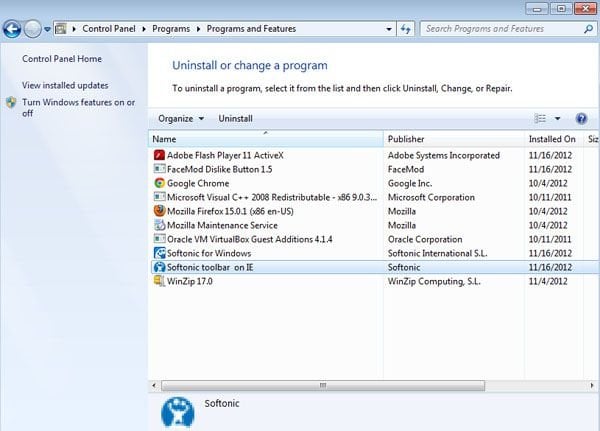Close the Programs and Features window
Image resolution: width=600 pixels, height=431 pixels.
[585, 8]
